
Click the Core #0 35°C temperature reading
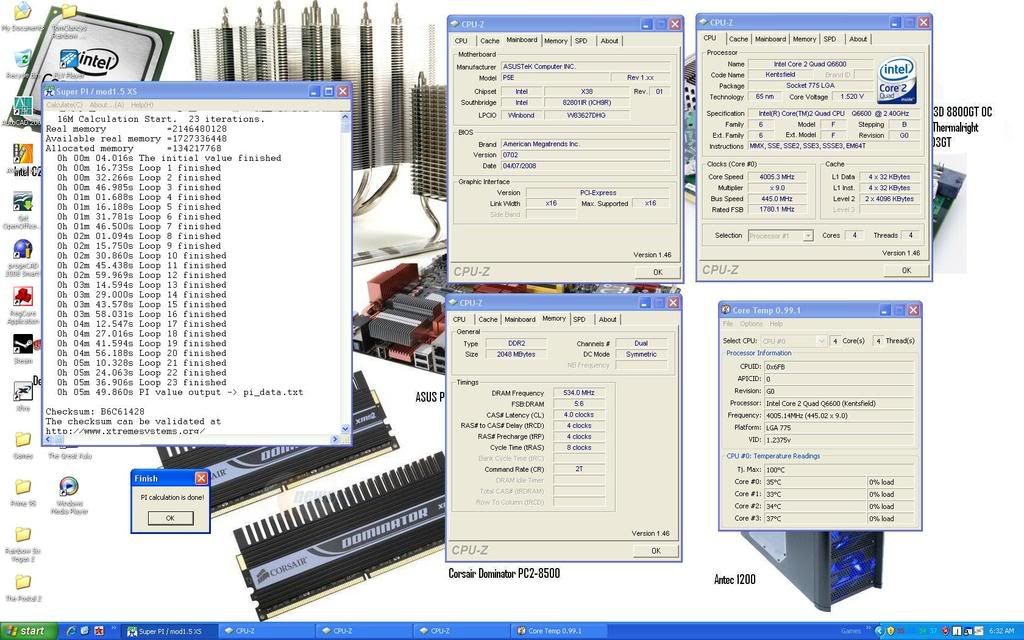click(815, 482)
